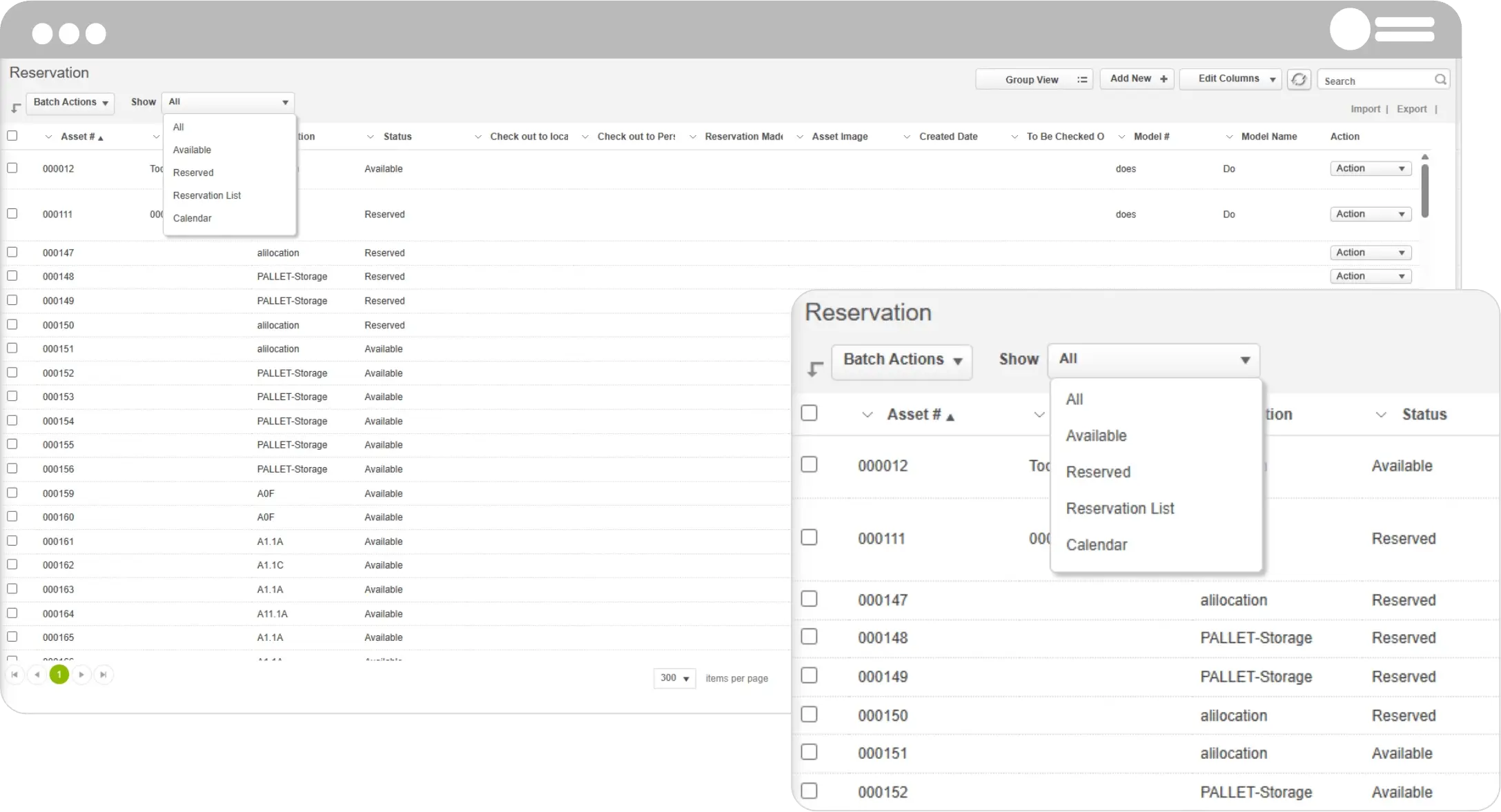Click the search magnifier icon

click(x=1441, y=79)
